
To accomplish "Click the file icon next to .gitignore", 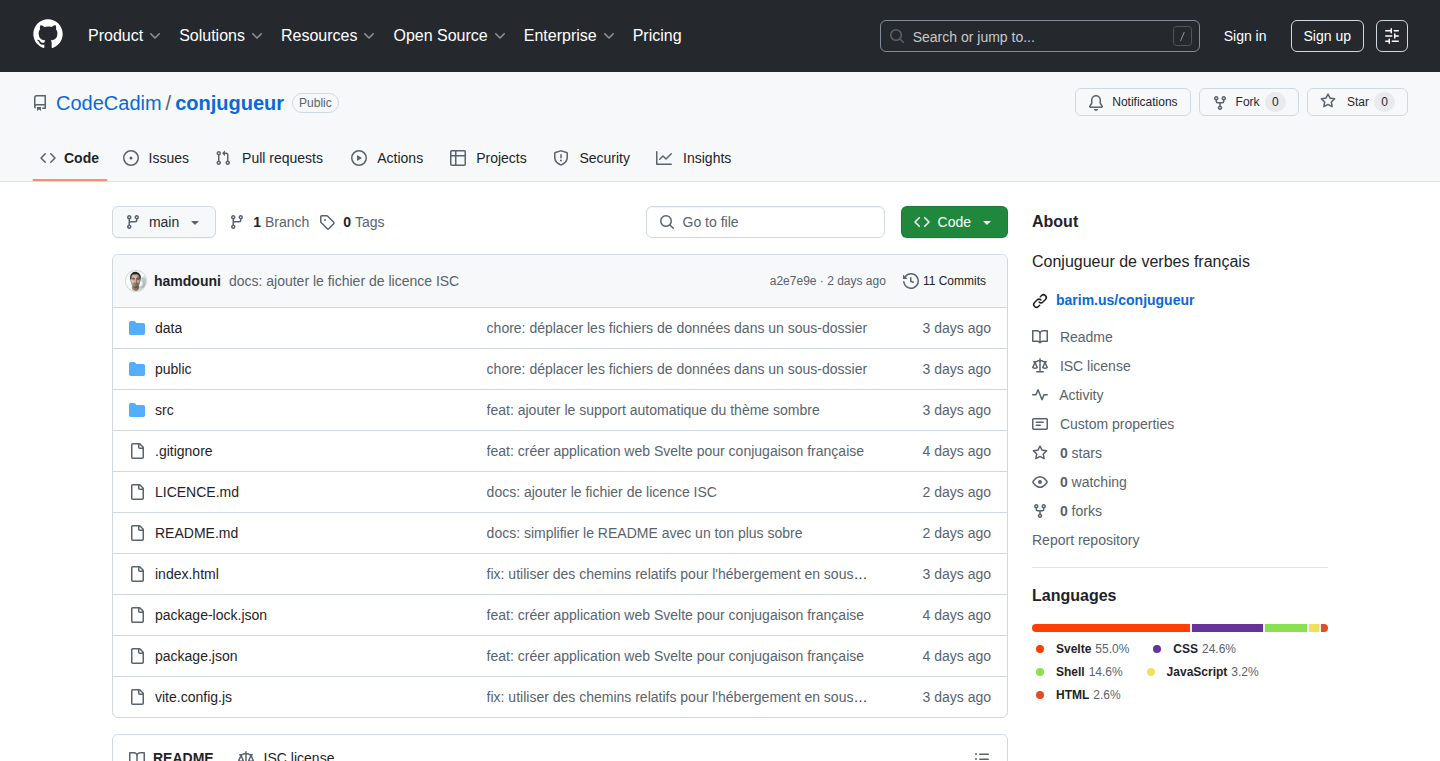I will point(137,451).
